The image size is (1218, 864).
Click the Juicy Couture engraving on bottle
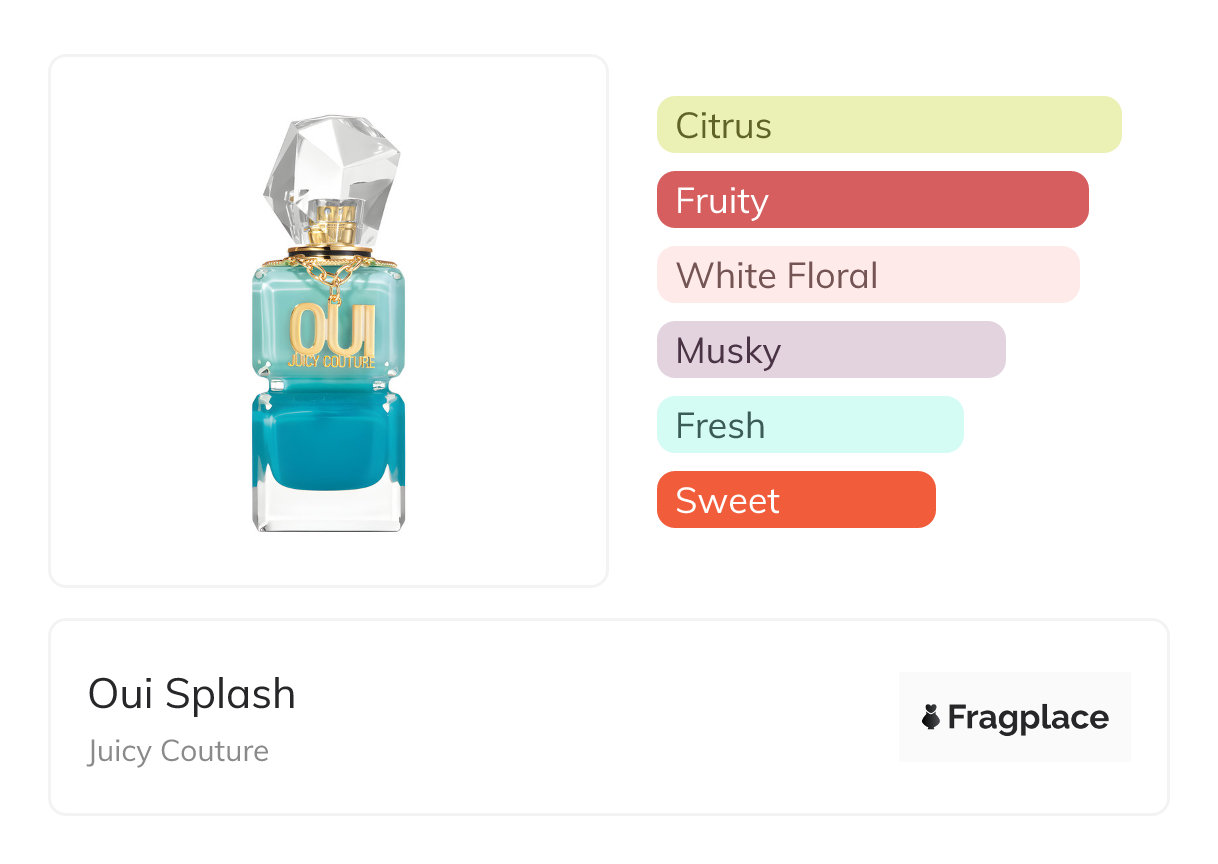click(331, 361)
